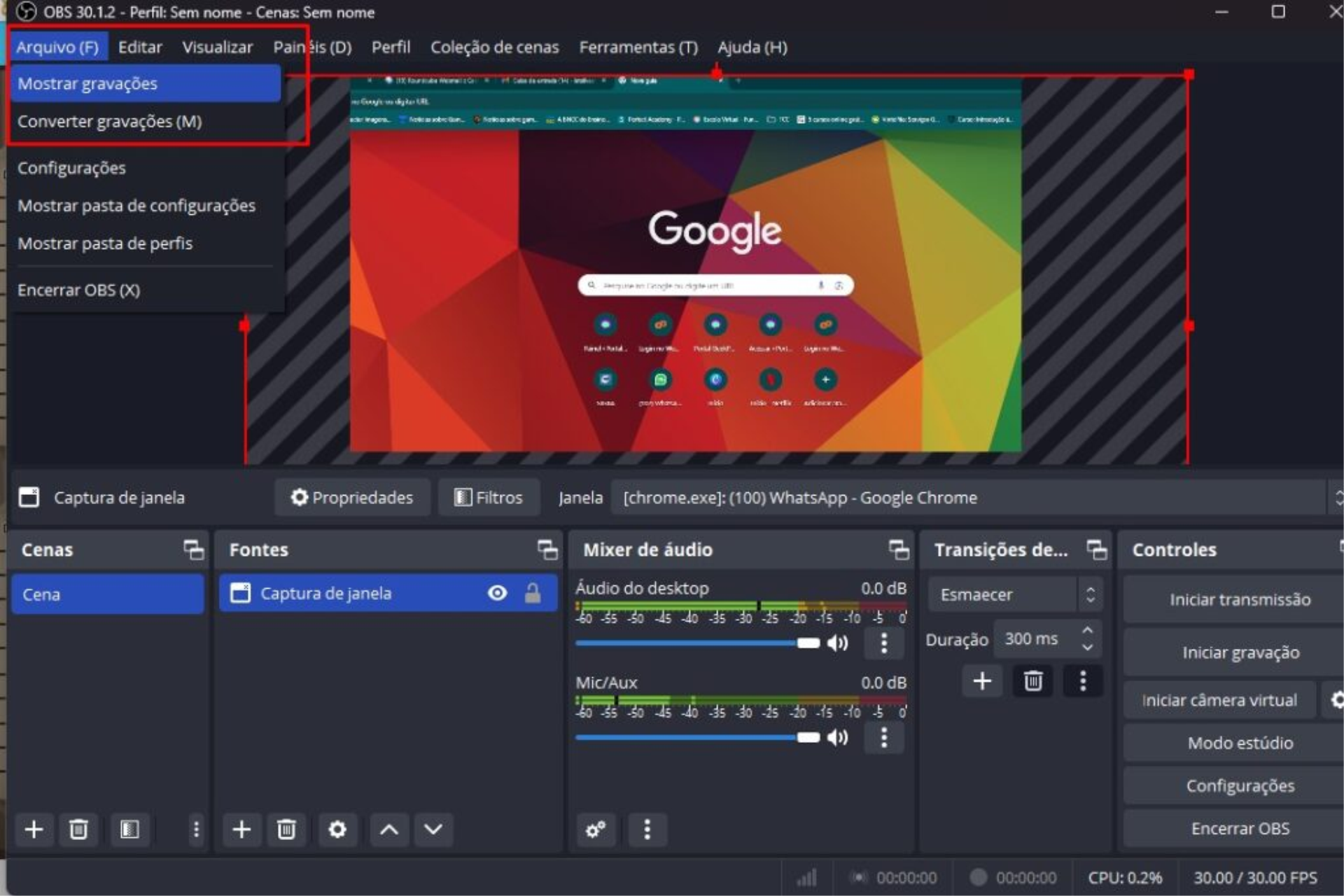
Task: Add a new transition with plus button
Action: point(982,680)
